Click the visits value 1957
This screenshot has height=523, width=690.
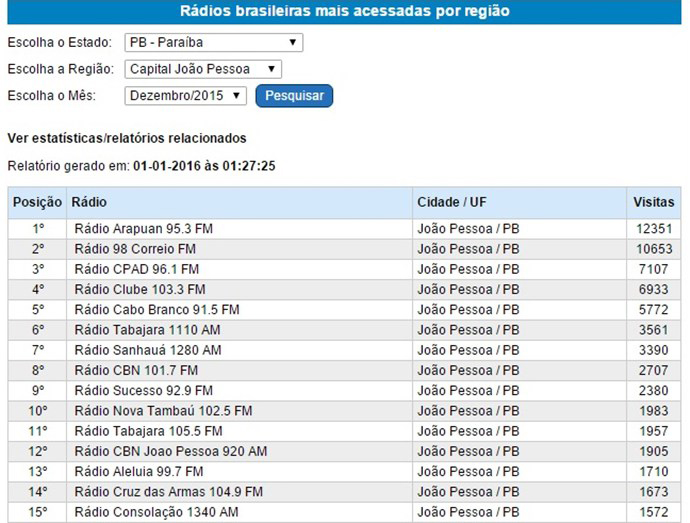[x=653, y=431]
